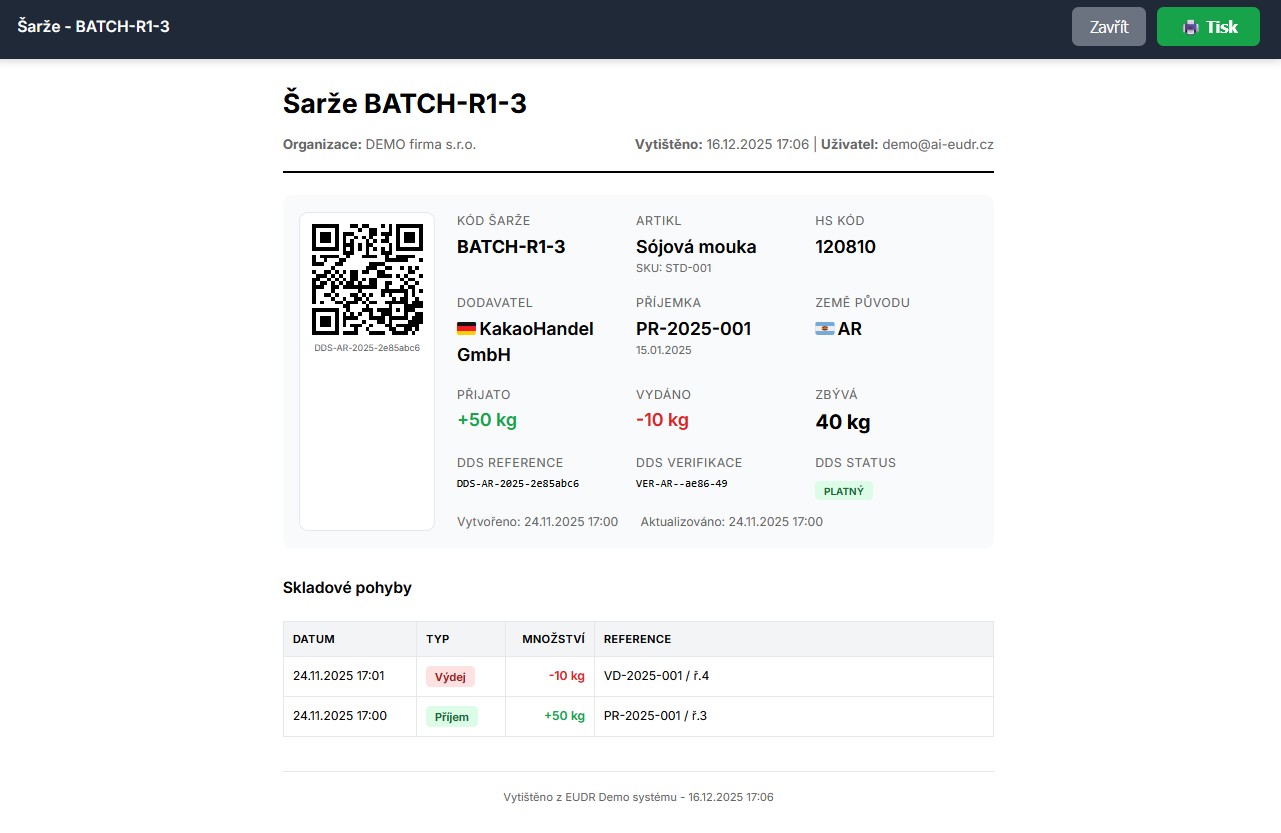
Task: Click the DATUM column header
Action: click(314, 639)
